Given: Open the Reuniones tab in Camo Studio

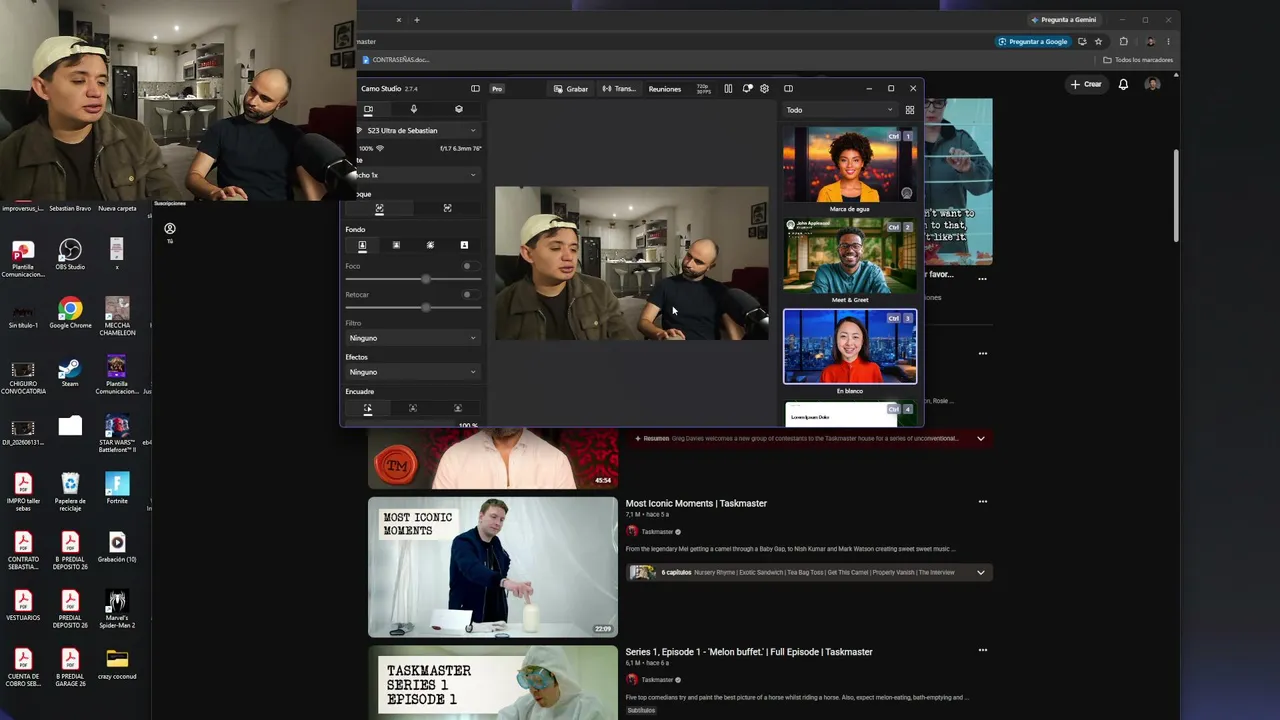Looking at the screenshot, I should [x=665, y=89].
